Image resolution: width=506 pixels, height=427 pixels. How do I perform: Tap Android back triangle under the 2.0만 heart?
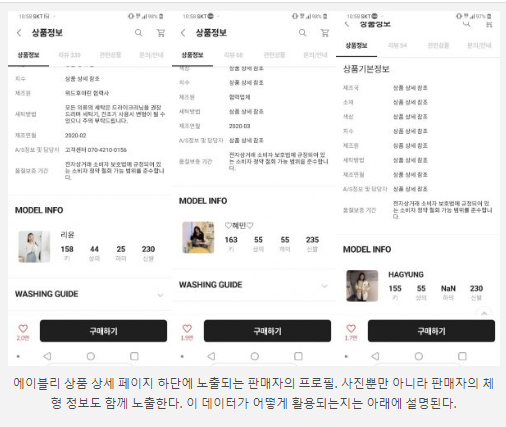coord(47,356)
